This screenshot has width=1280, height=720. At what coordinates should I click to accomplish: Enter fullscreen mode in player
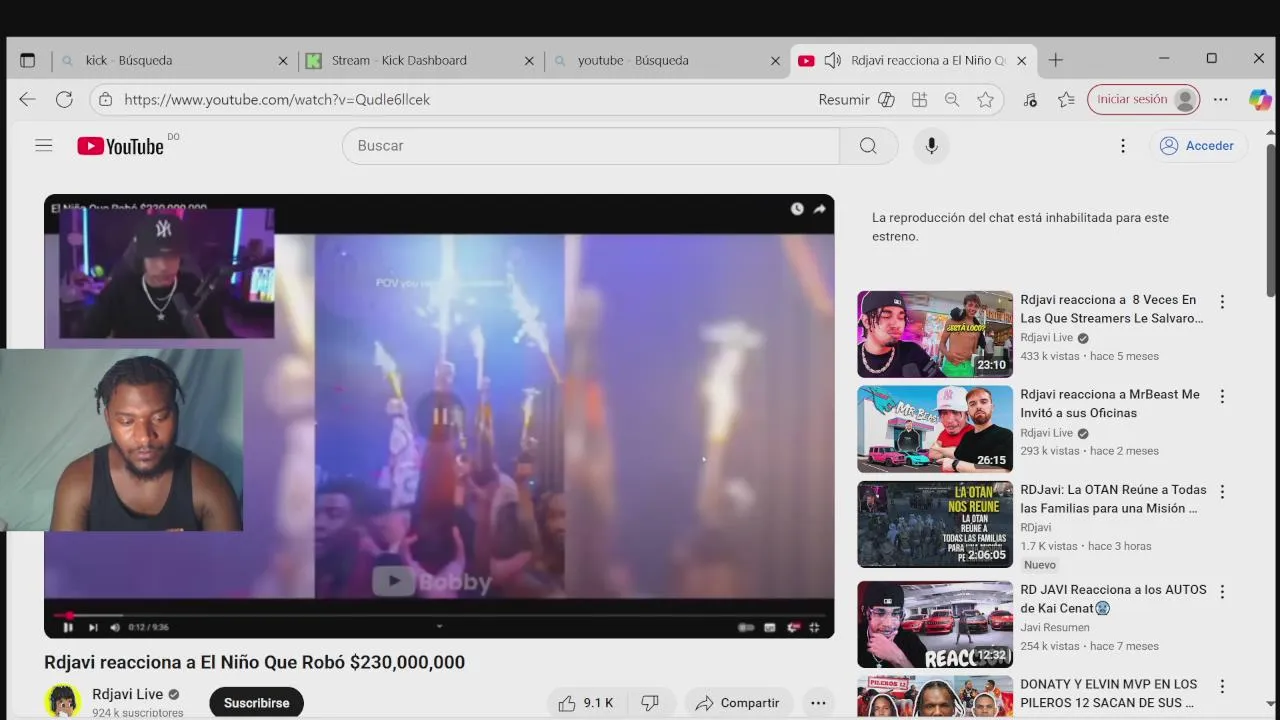[x=815, y=627]
